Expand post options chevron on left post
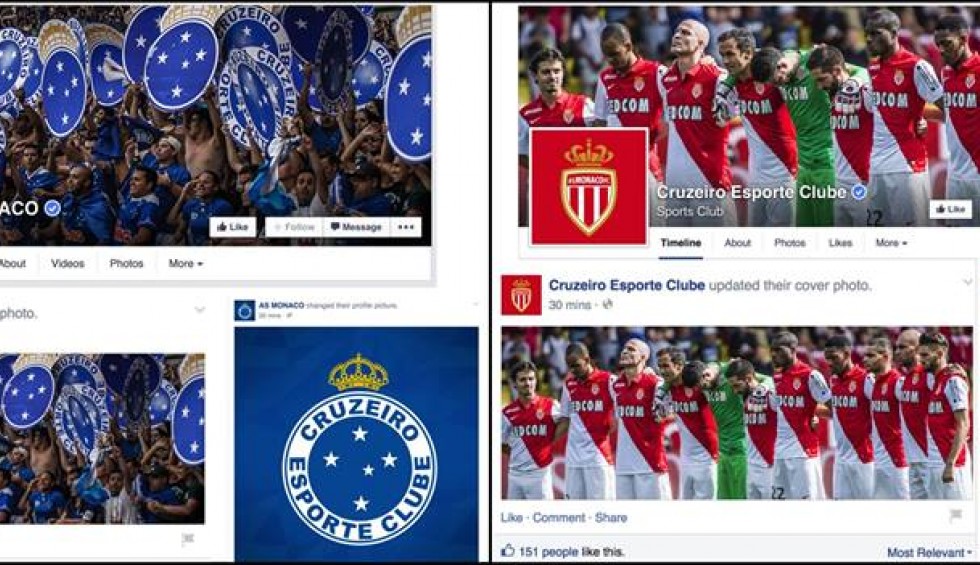This screenshot has width=980, height=565. tap(199, 309)
